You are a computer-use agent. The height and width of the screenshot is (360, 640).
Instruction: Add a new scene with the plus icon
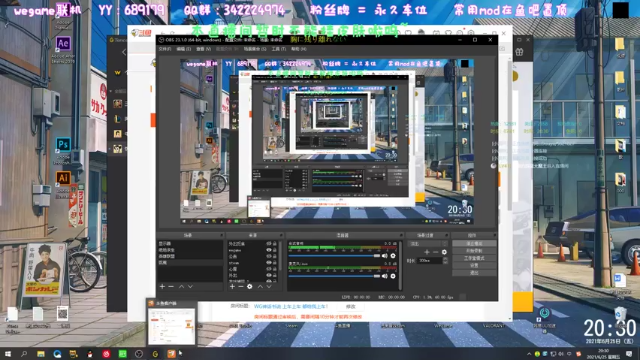click(x=162, y=287)
